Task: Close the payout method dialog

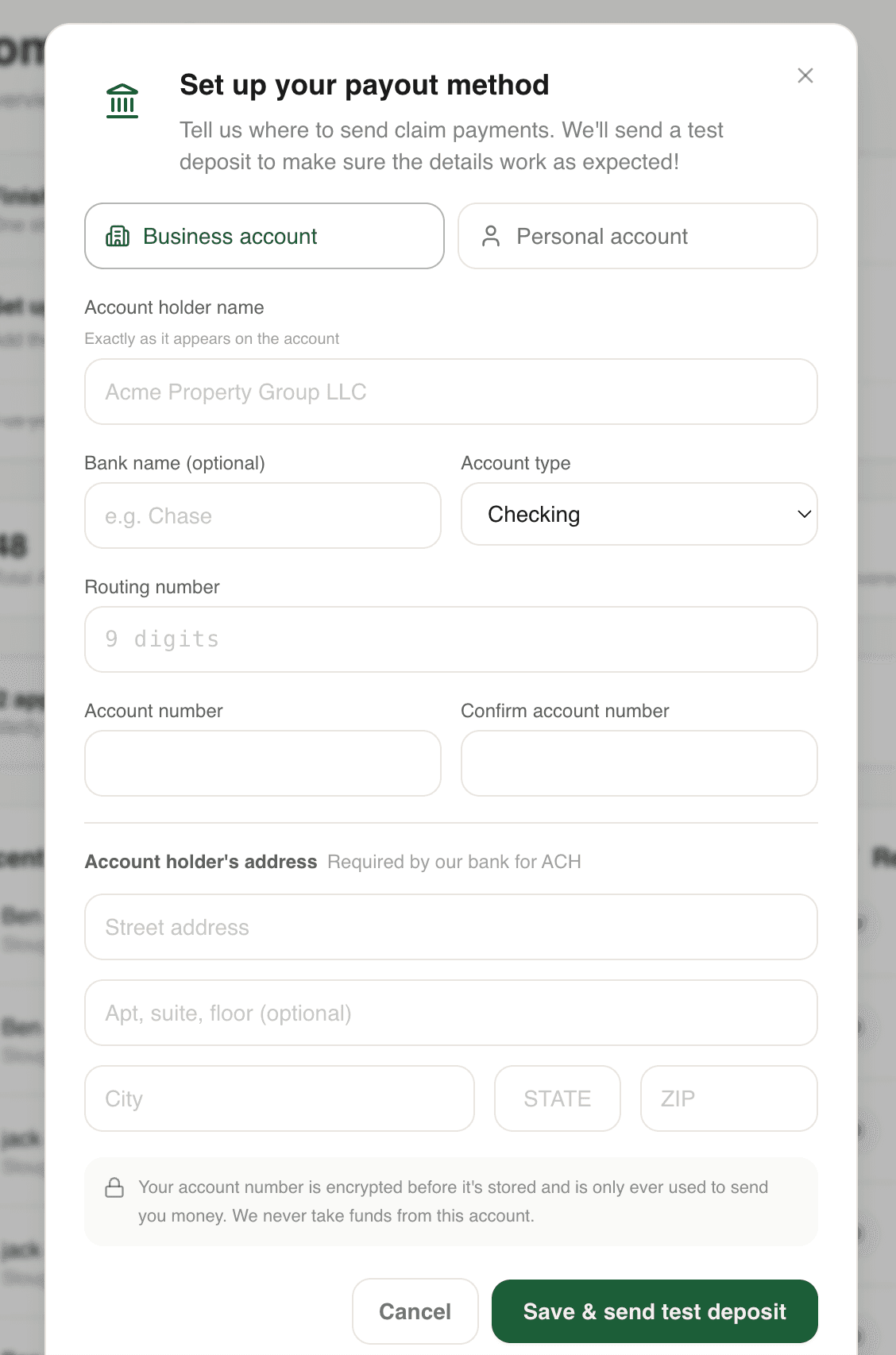Action: click(x=805, y=75)
